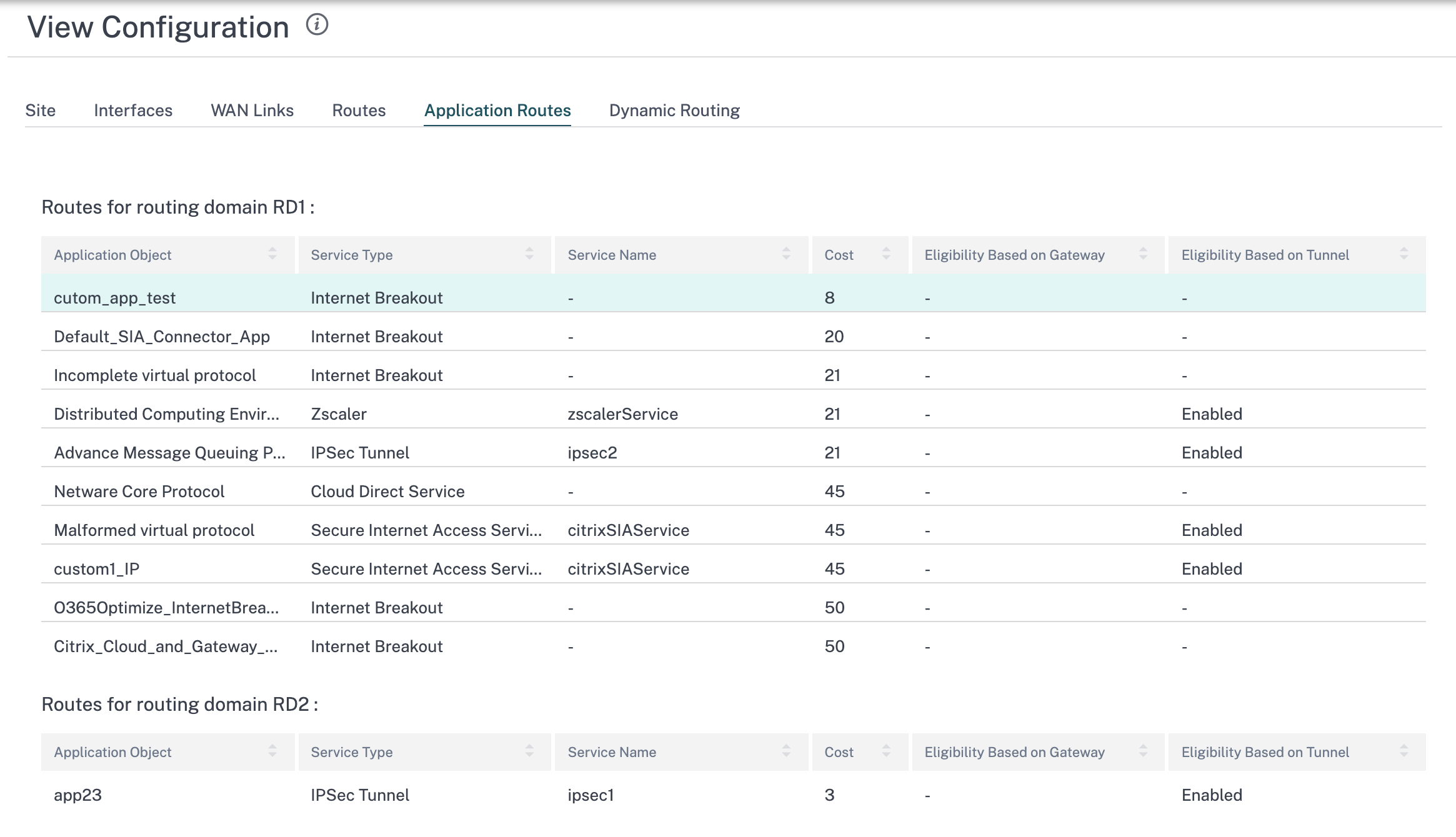Screen dimensions: 1456x837
Task: Click Citrix_Cloud_and_Gateway_... entry
Action: (x=166, y=646)
